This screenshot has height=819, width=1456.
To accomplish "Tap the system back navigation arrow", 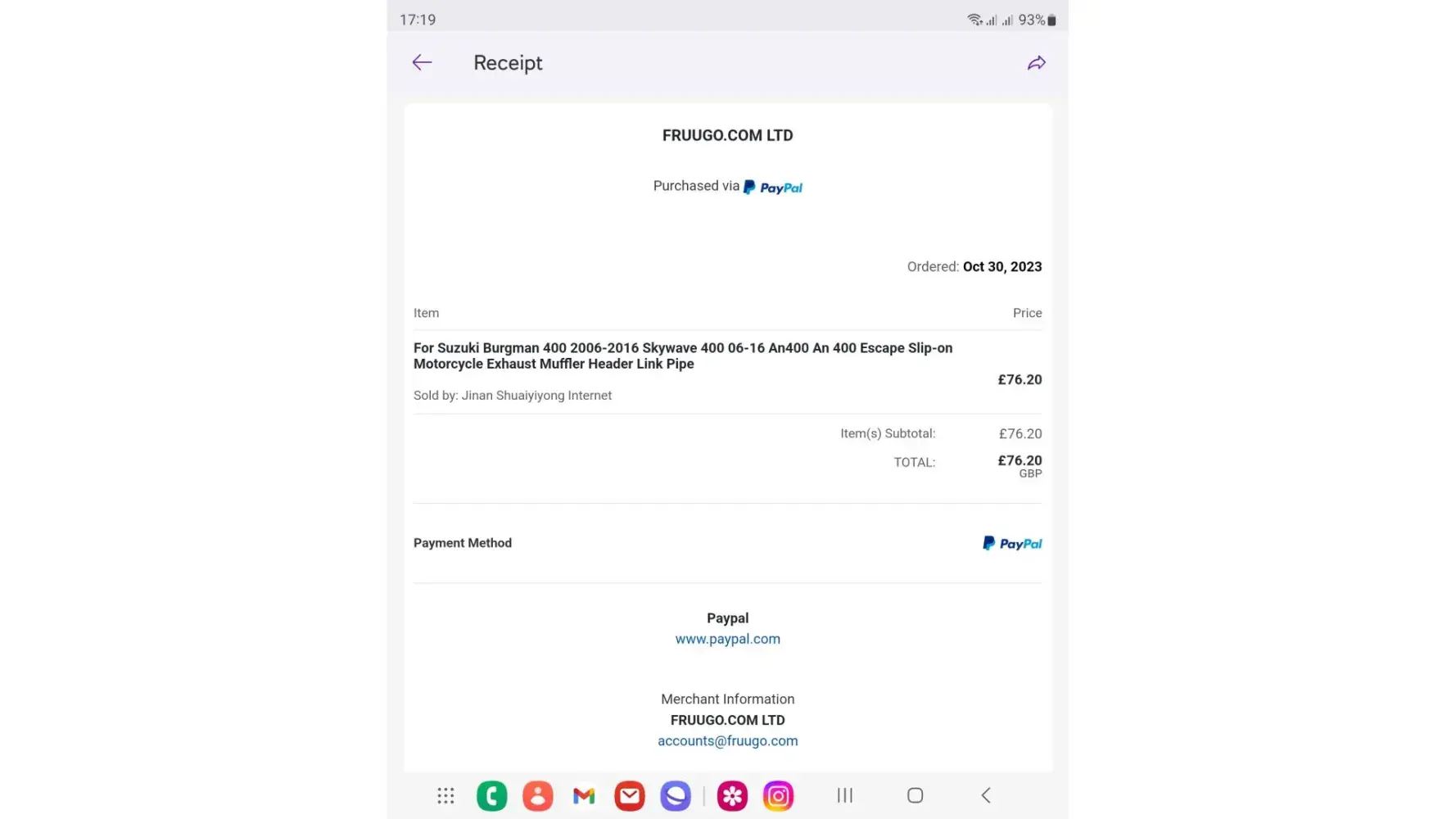I will 986,795.
